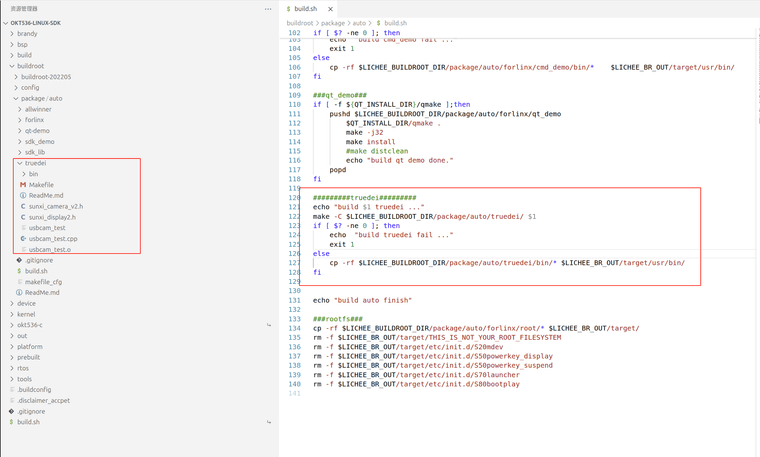760x457 pixels.
Task: Collapse the OKT536-LINUX-SDK root folder
Action: pos(32,23)
